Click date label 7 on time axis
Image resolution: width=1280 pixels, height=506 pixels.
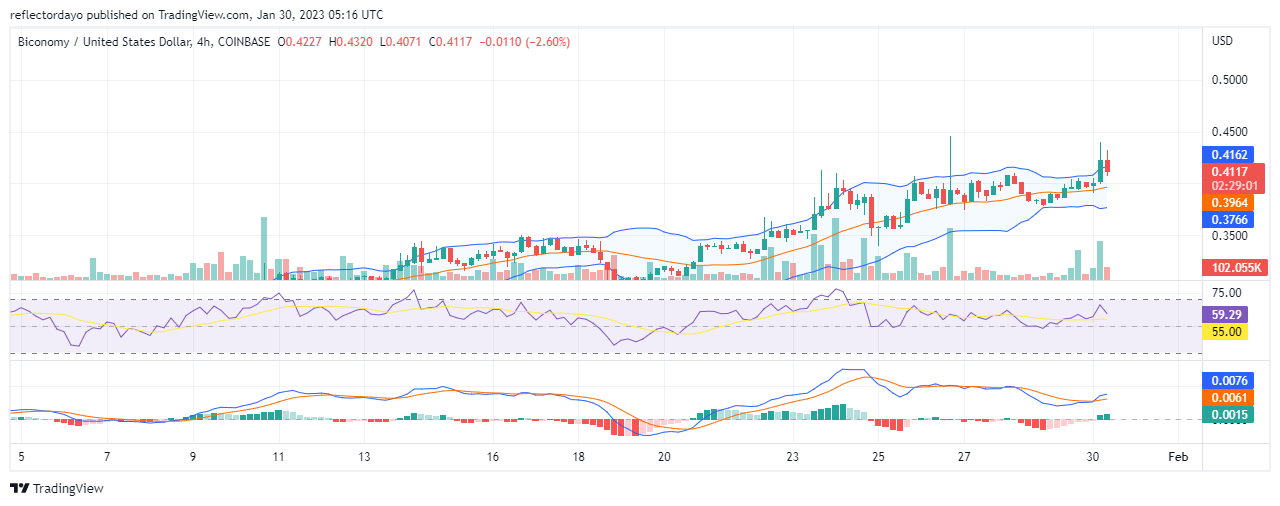pos(107,455)
